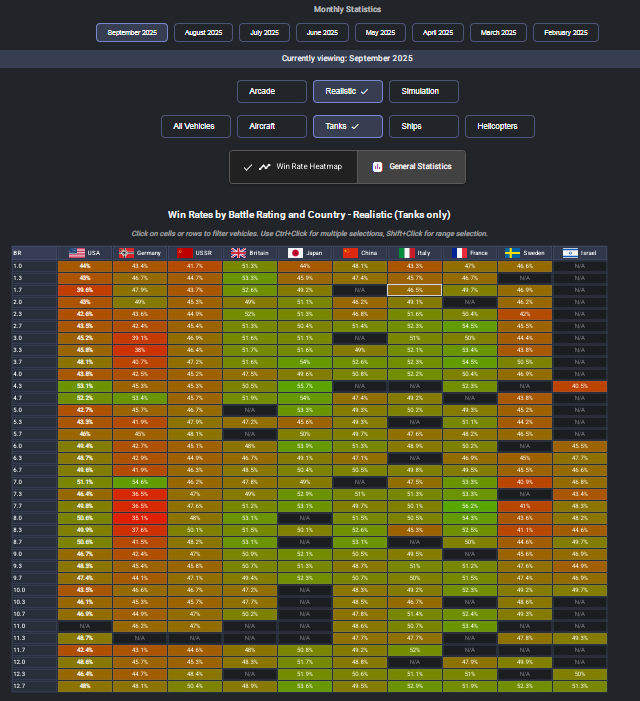The width and height of the screenshot is (640, 701).
Task: Open February 2025 monthly statistics
Action: point(565,32)
